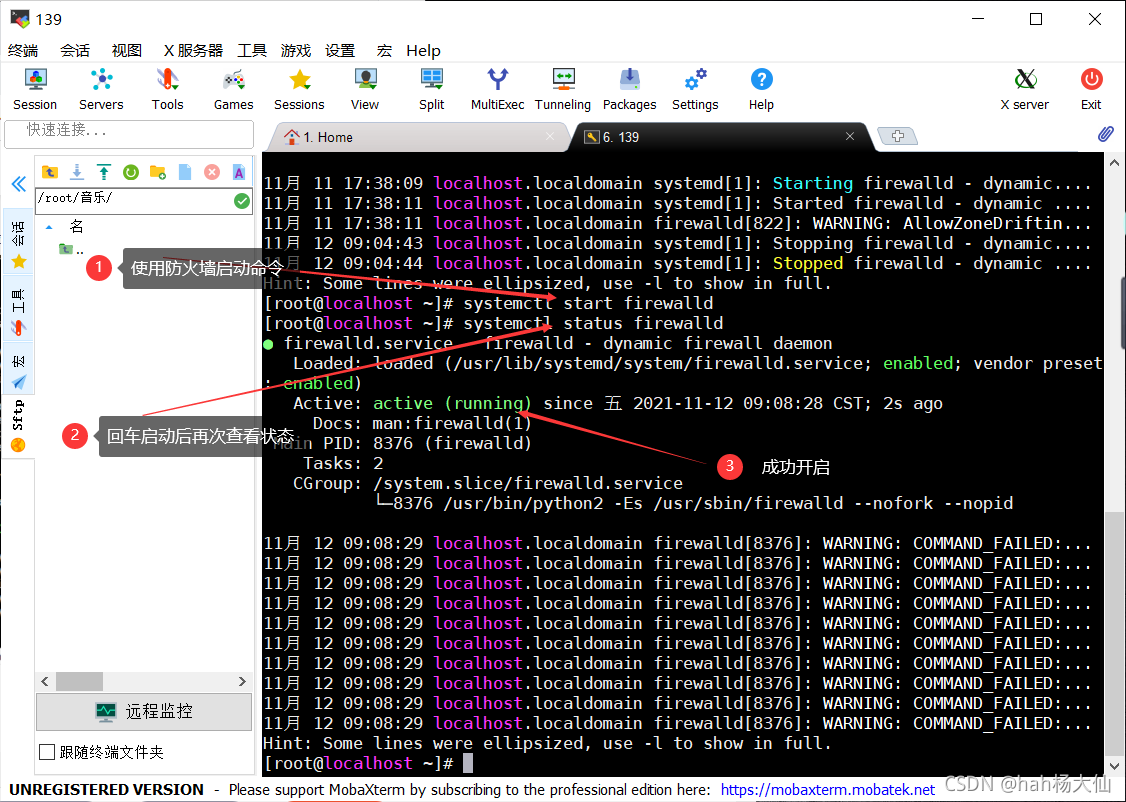Add a new tab with plus button
The image size is (1126, 802).
point(898,136)
